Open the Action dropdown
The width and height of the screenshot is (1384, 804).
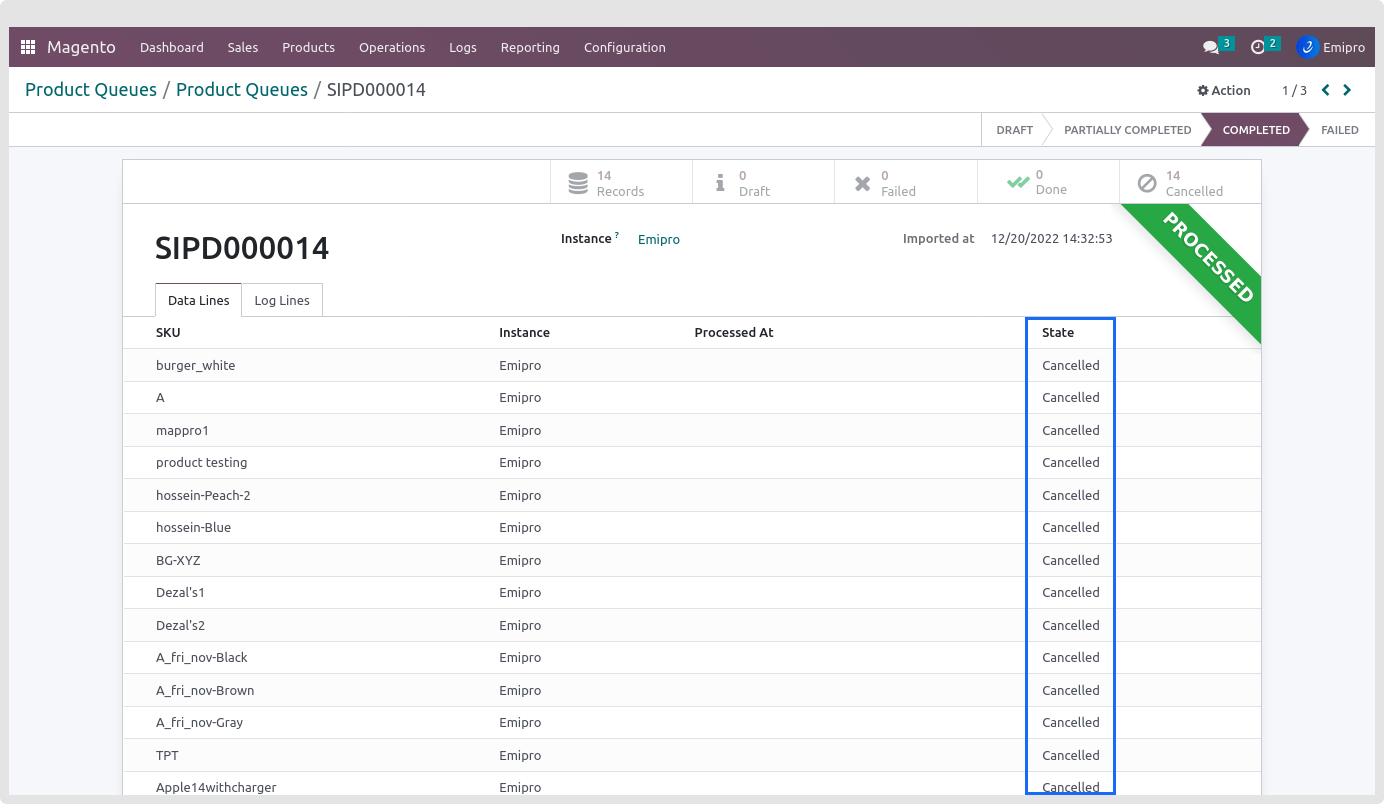[x=1224, y=90]
